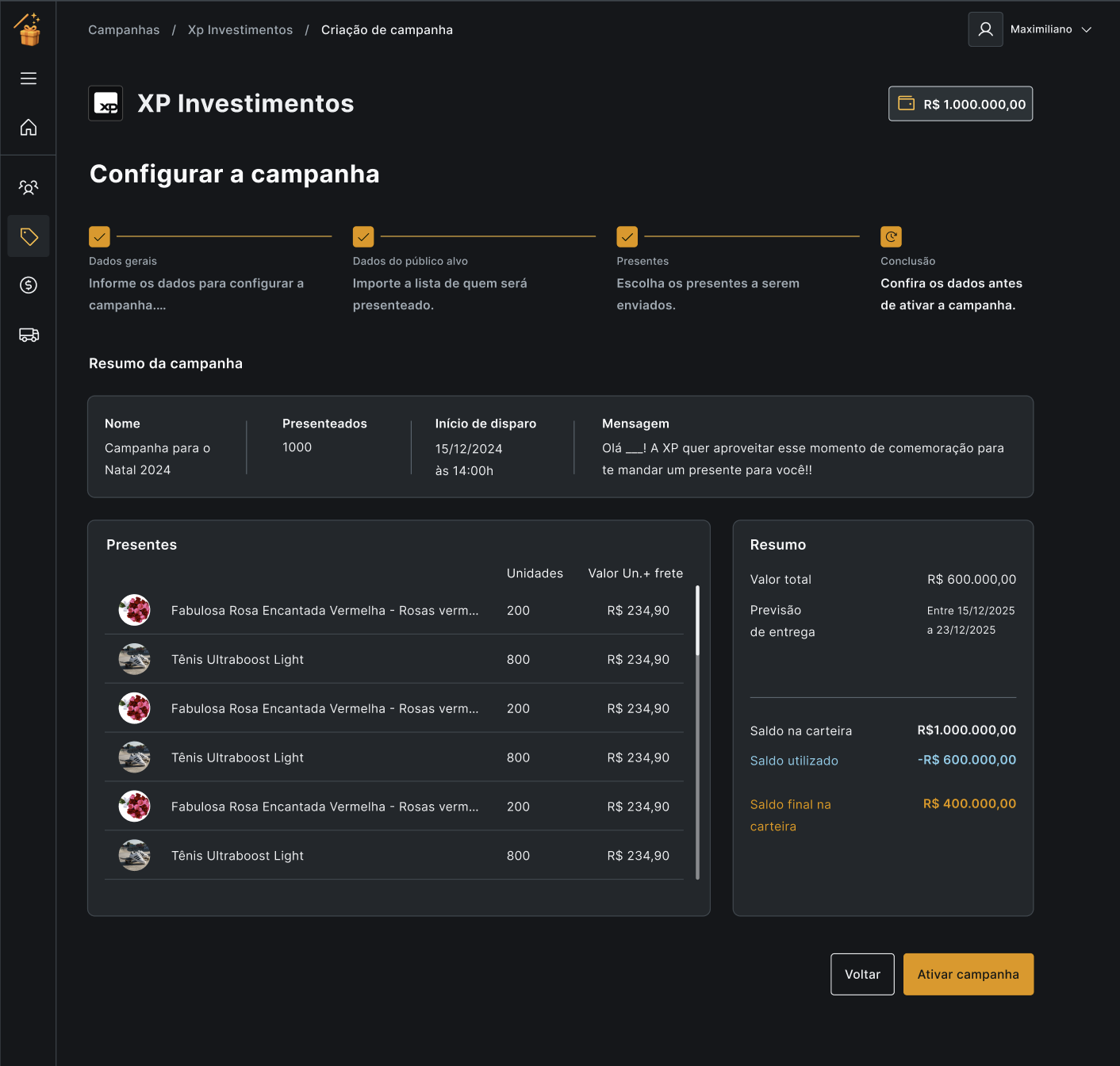Viewport: 1120px width, 1066px height.
Task: Click the 'Campanha para o Natal 2024' name value
Action: pos(158,459)
